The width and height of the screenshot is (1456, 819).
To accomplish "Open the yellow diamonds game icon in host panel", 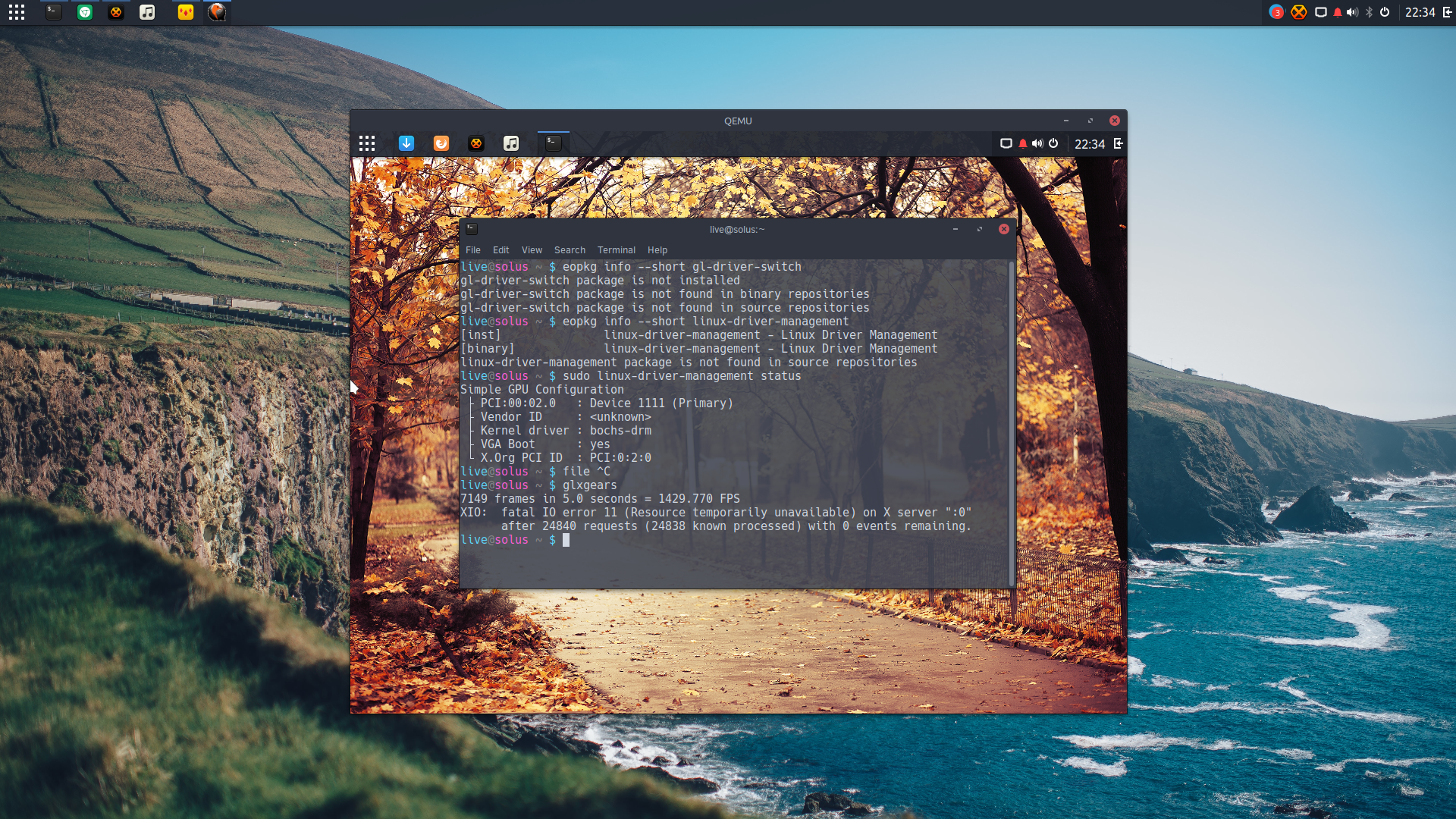I will tap(186, 12).
